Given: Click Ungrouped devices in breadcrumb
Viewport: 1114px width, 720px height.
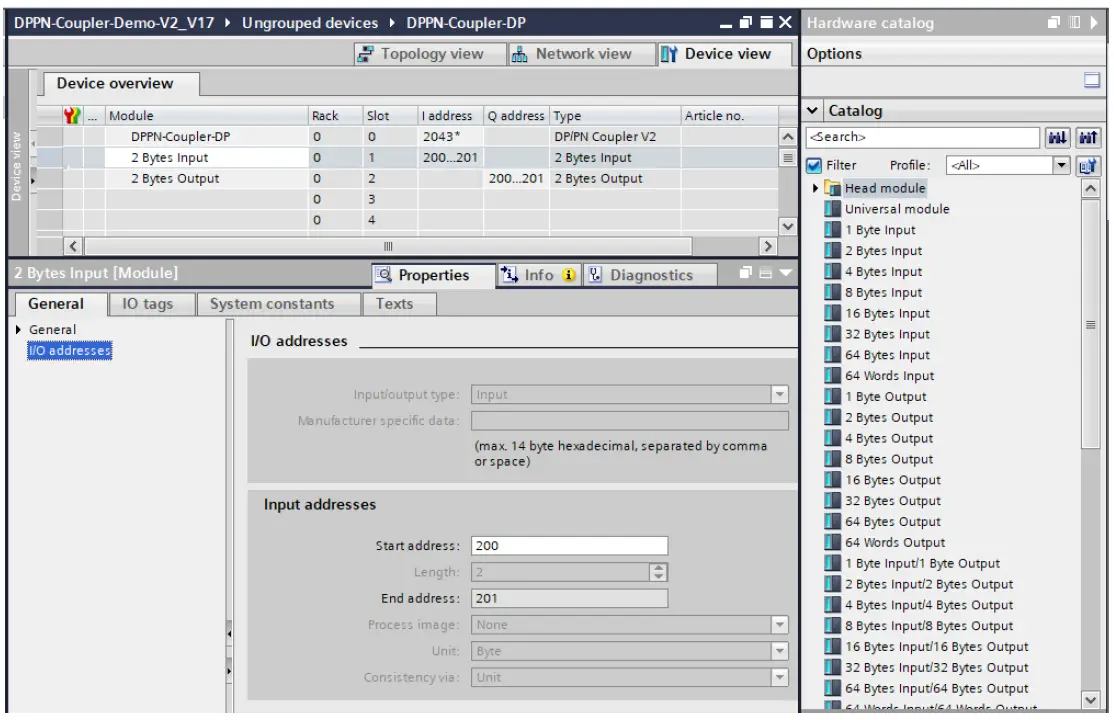Looking at the screenshot, I should (x=310, y=23).
